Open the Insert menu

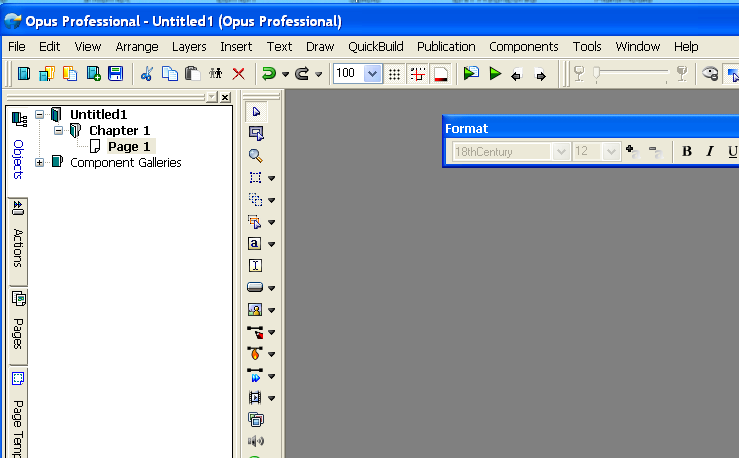click(236, 47)
